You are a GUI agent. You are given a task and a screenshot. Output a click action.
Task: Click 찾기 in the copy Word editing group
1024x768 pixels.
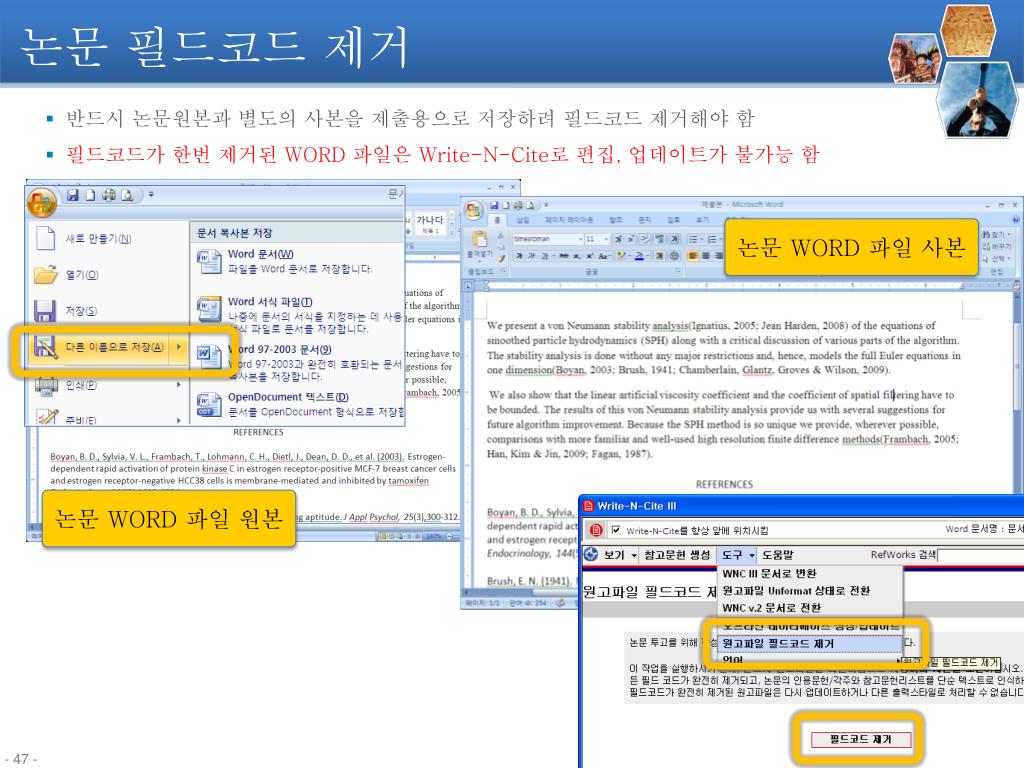[x=997, y=234]
